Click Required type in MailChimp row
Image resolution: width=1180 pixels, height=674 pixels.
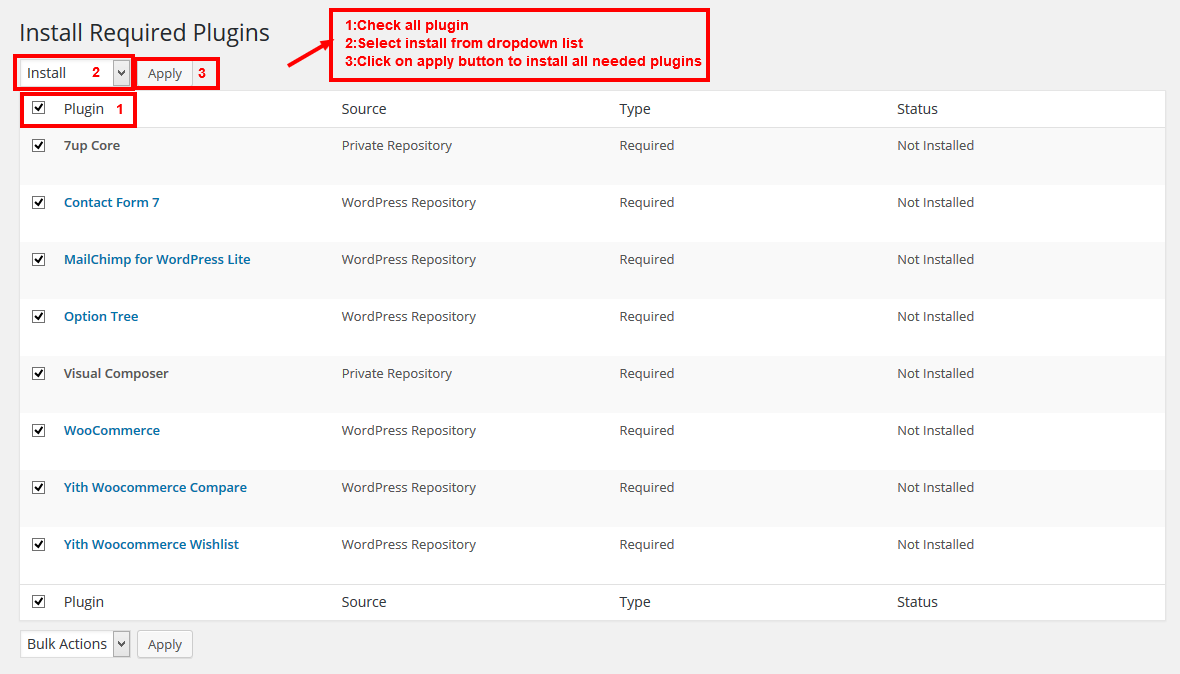pyautogui.click(x=646, y=260)
